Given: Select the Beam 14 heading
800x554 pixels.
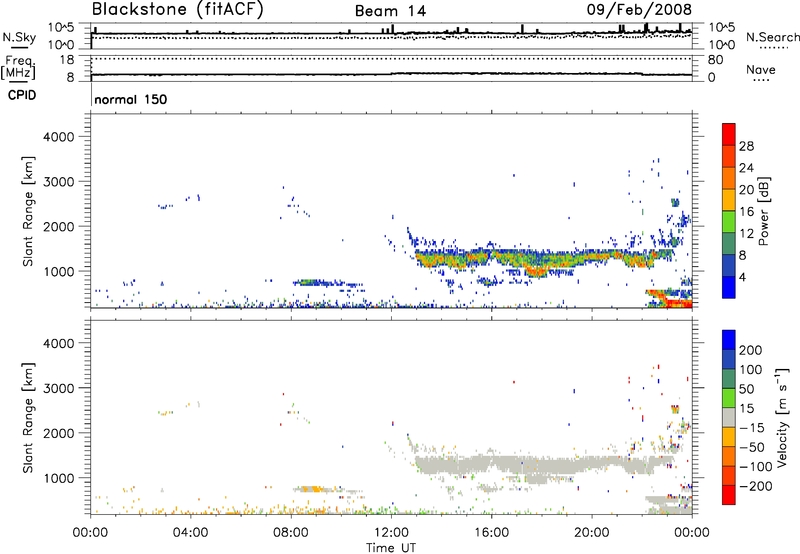Looking at the screenshot, I should [x=390, y=11].
